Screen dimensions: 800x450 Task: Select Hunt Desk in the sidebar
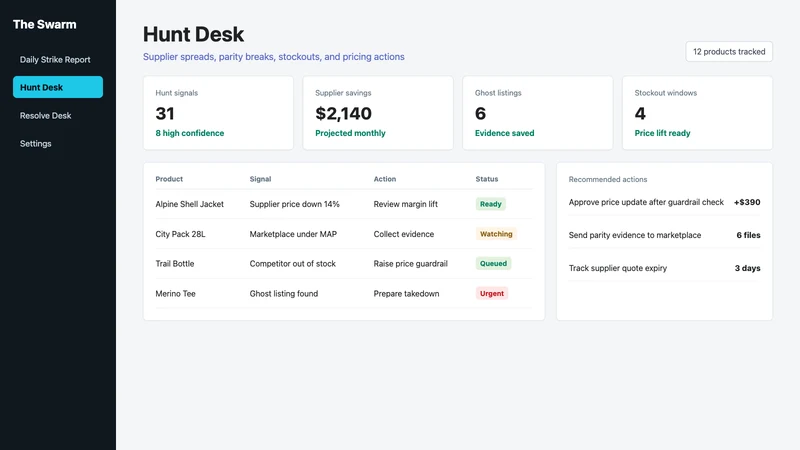pos(58,87)
